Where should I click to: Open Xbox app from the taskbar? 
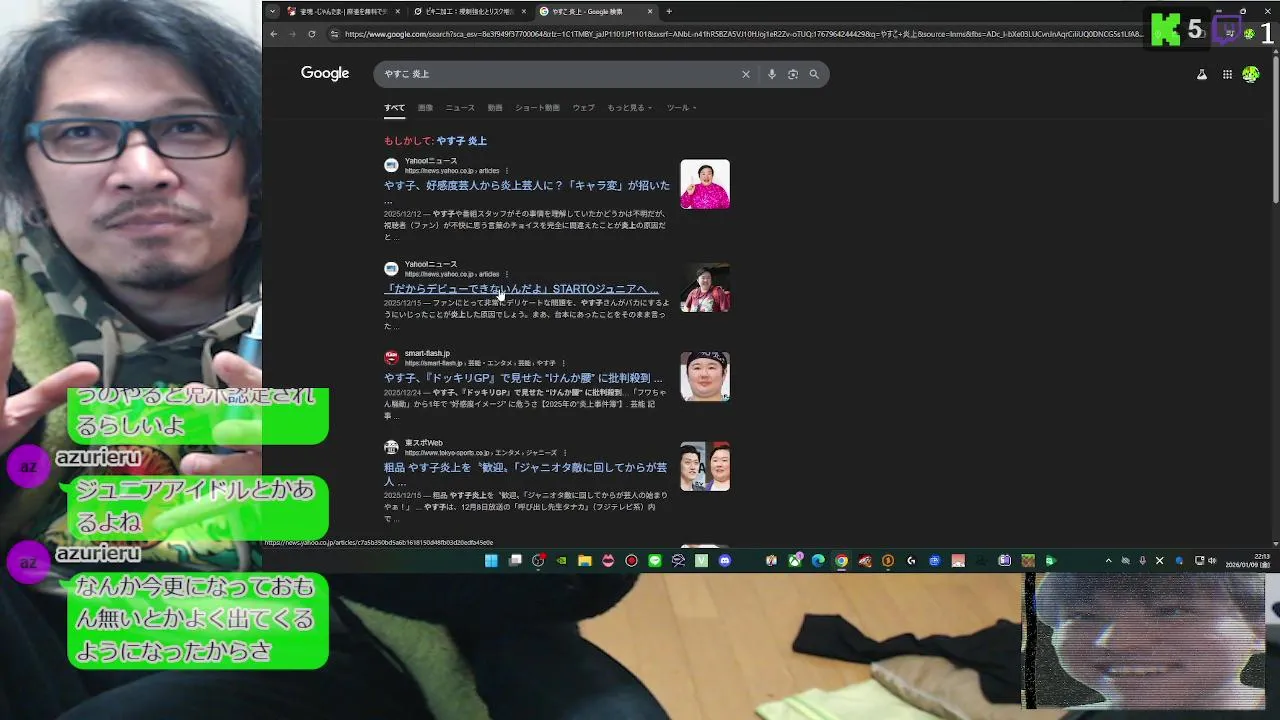point(795,561)
